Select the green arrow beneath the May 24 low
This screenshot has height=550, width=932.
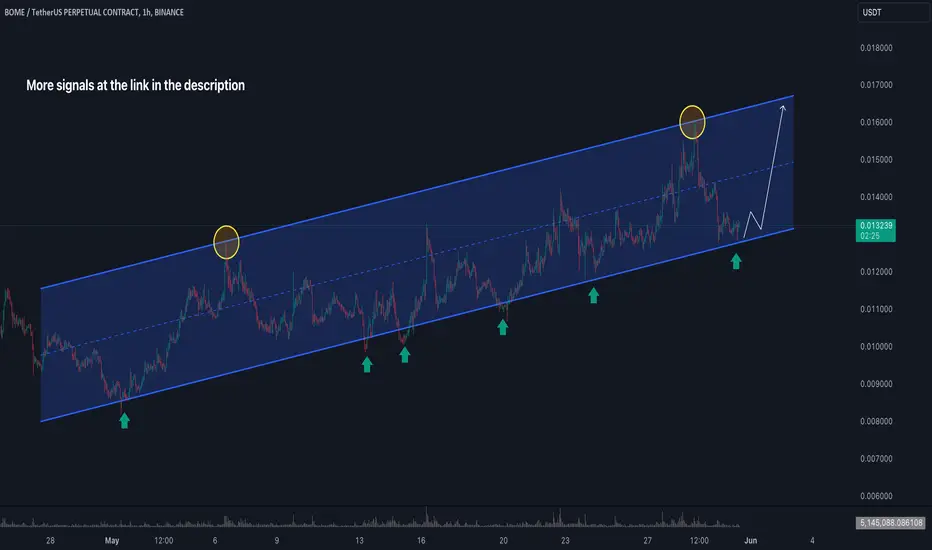[x=593, y=296]
